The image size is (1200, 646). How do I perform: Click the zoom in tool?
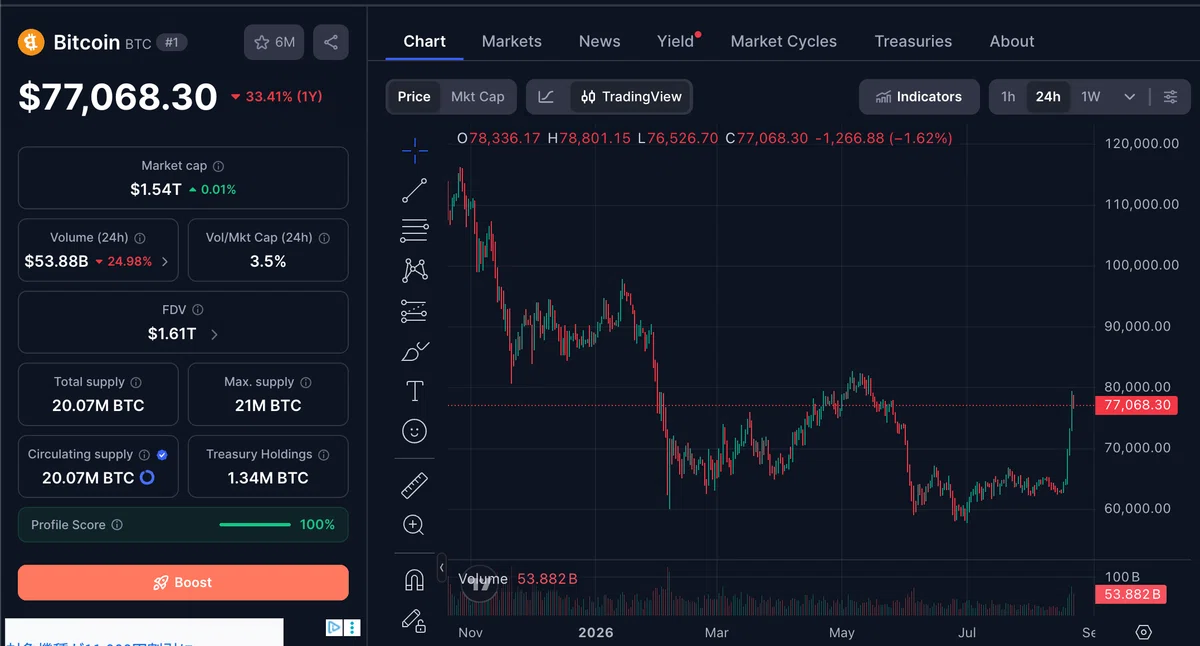pyautogui.click(x=414, y=525)
